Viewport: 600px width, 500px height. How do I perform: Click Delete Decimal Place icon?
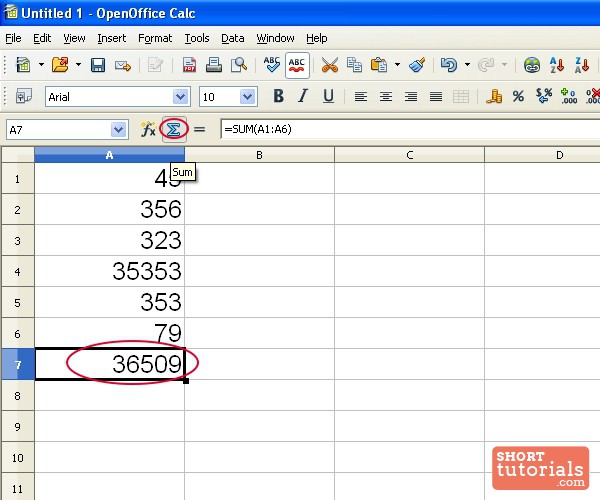coord(593,96)
